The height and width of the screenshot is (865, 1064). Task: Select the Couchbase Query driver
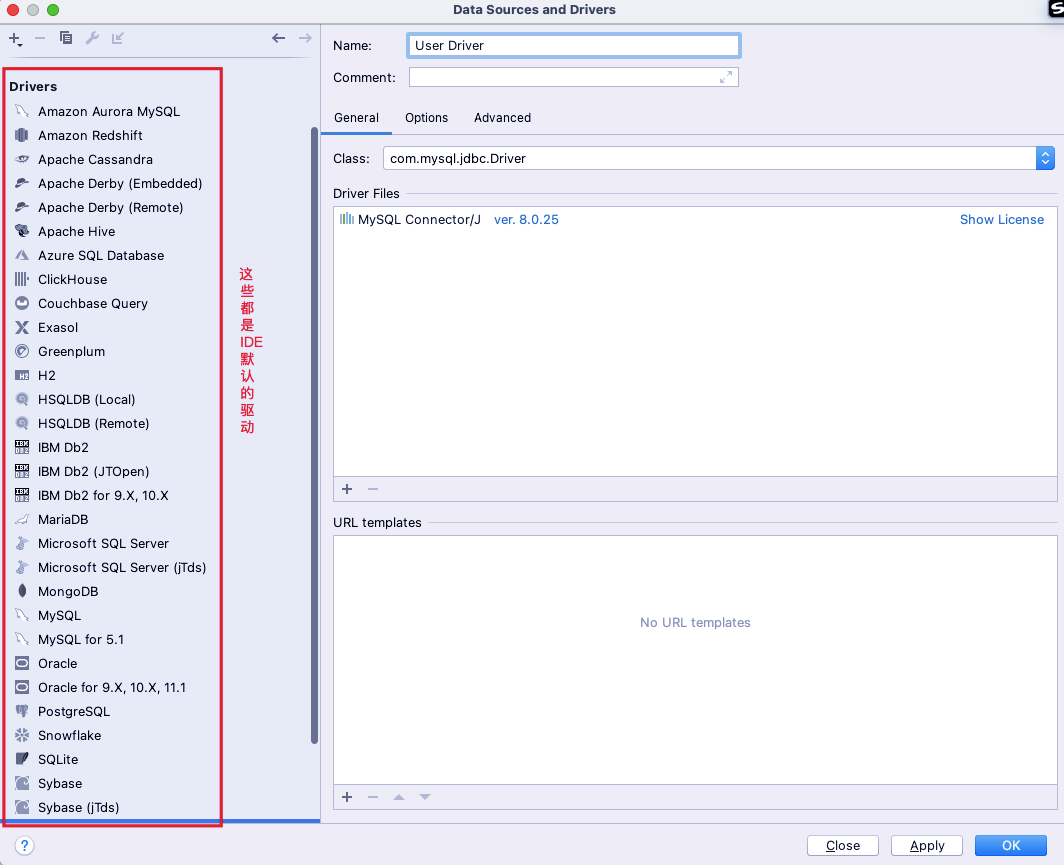pyautogui.click(x=93, y=303)
